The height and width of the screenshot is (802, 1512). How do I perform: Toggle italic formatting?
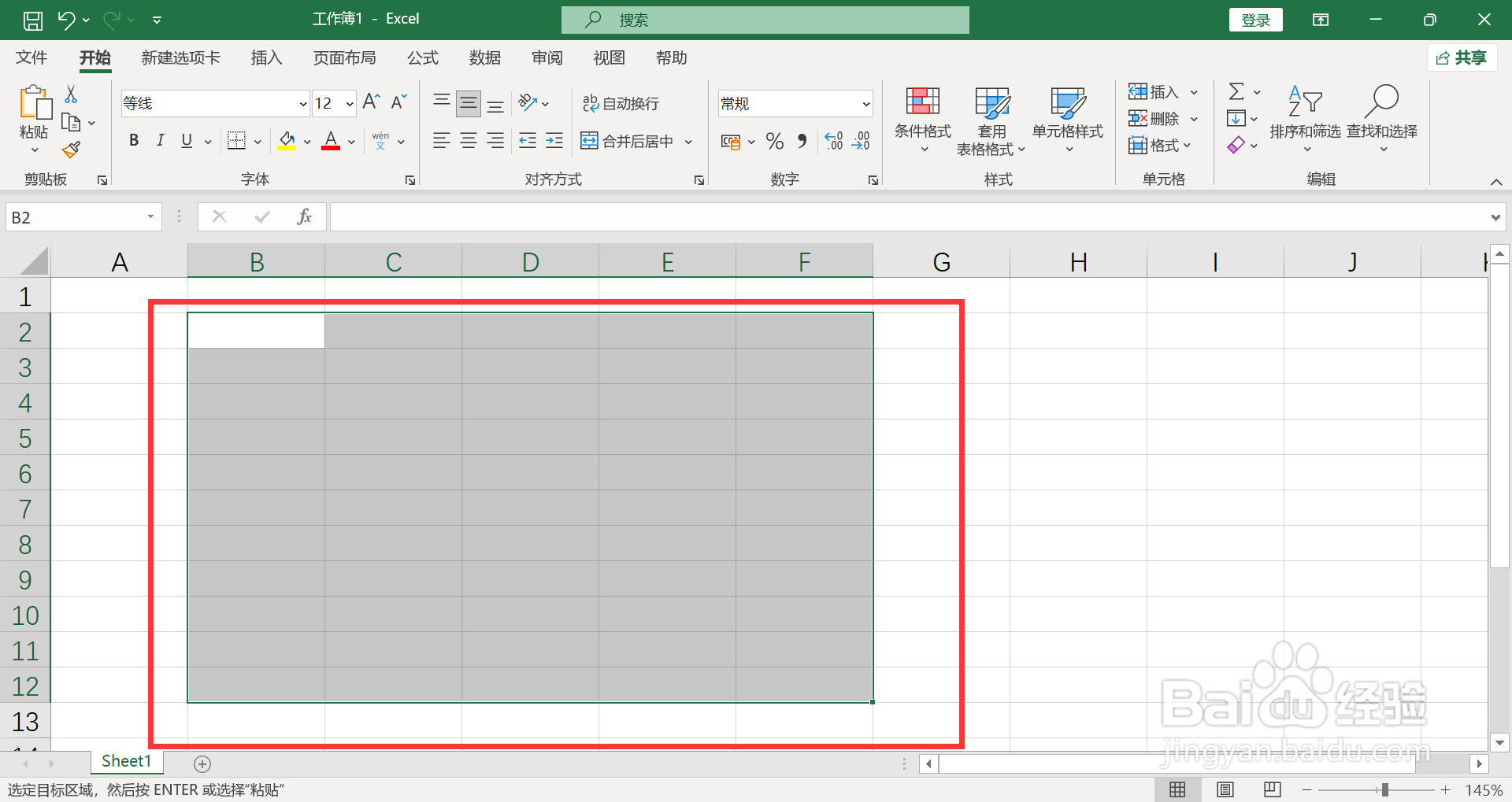(161, 141)
